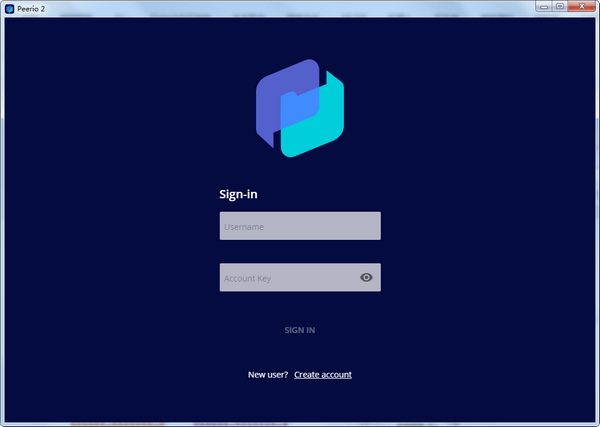
Task: Open the Create account link
Action: point(323,375)
